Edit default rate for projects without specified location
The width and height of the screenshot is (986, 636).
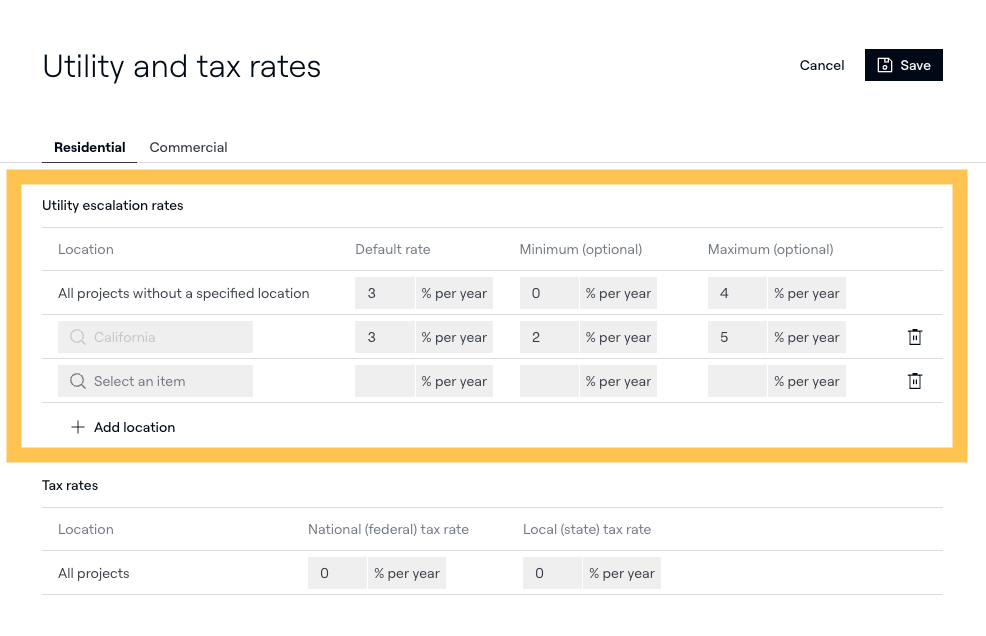(384, 293)
